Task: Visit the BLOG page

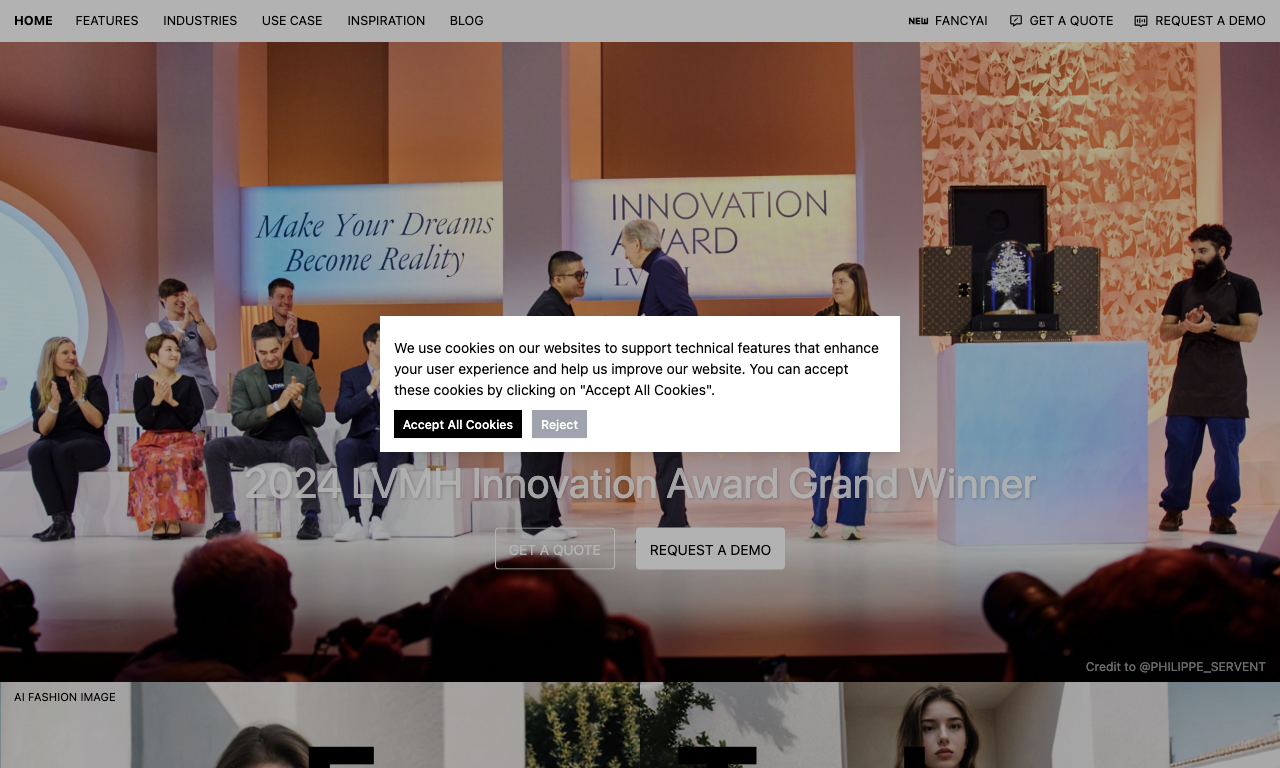Action: point(466,20)
